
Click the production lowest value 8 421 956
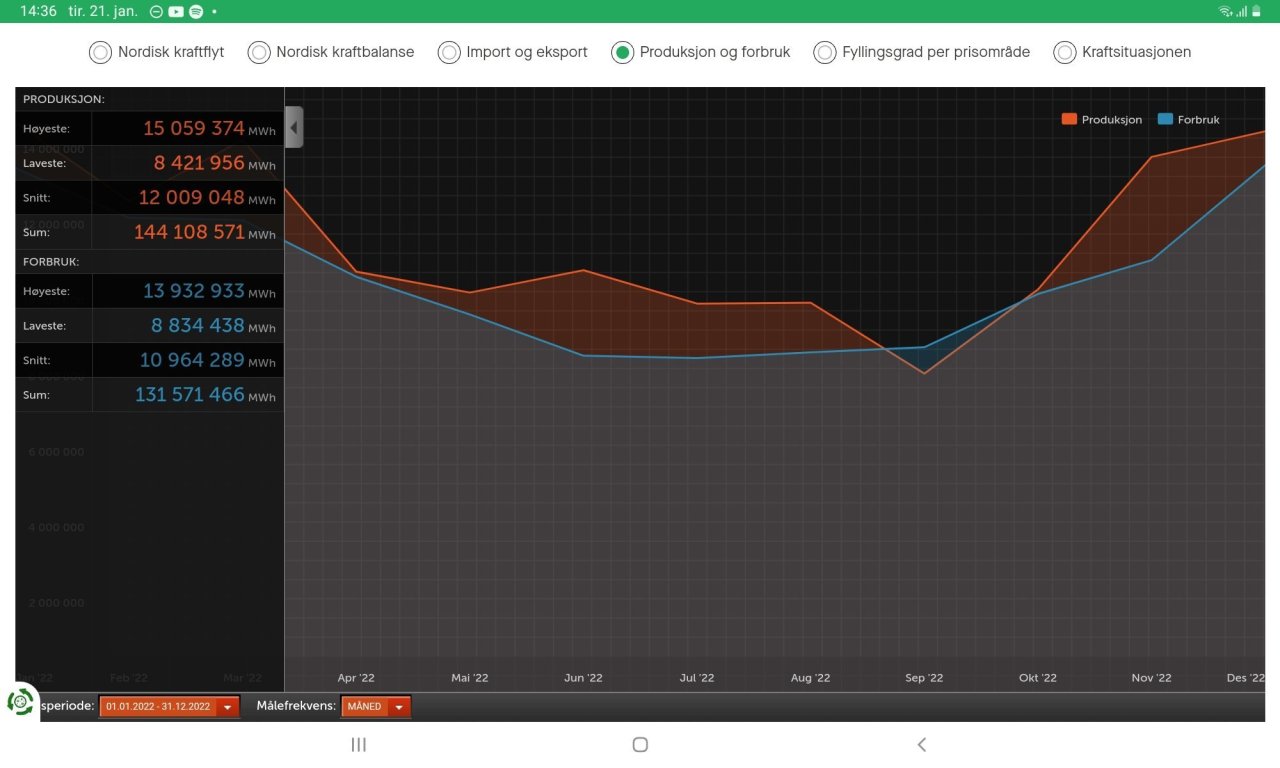(x=199, y=163)
